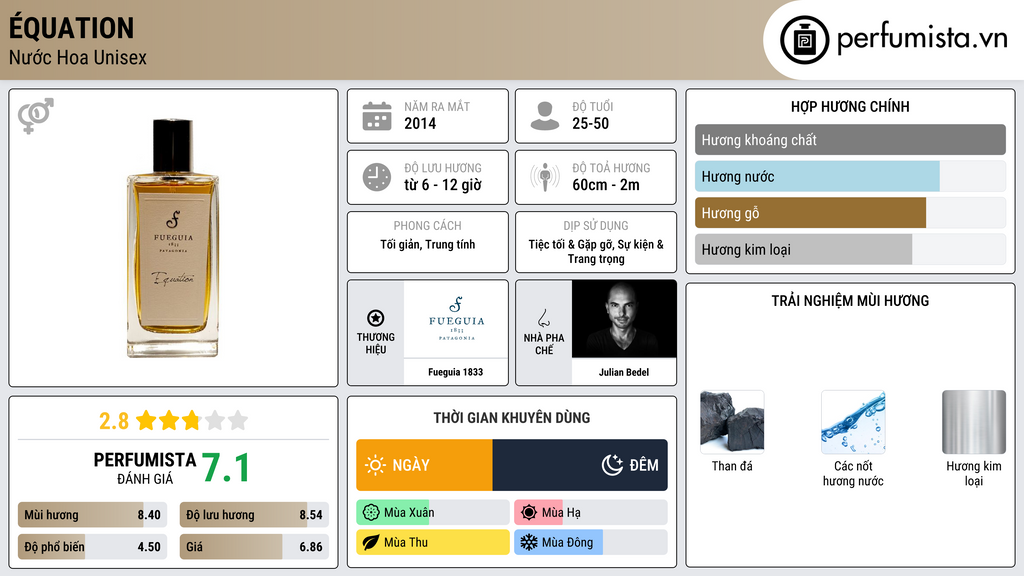
Task: Click the launch year value 2014
Action: coord(420,124)
